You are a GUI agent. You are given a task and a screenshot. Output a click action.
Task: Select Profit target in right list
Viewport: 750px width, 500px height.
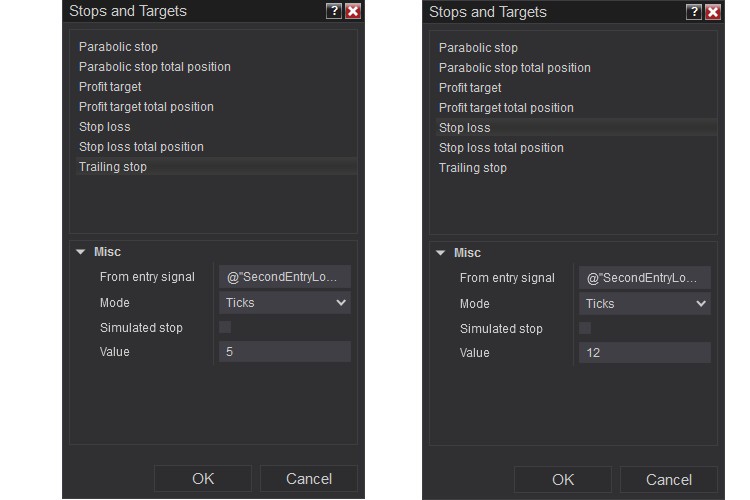point(470,88)
